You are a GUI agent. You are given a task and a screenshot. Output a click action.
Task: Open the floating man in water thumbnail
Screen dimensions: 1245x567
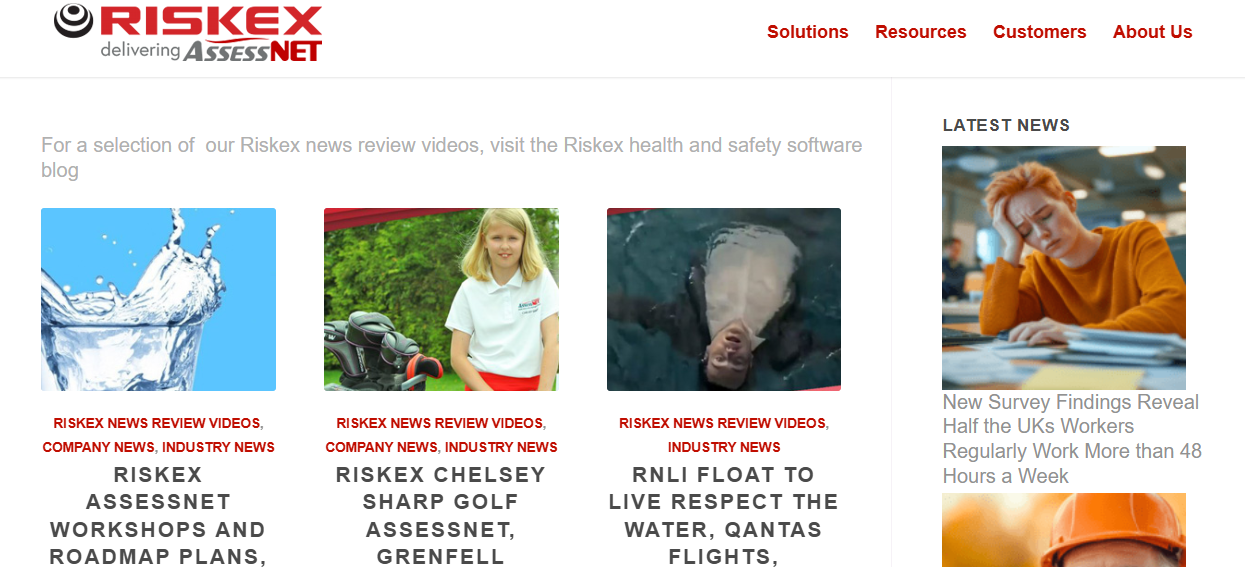pyautogui.click(x=724, y=299)
